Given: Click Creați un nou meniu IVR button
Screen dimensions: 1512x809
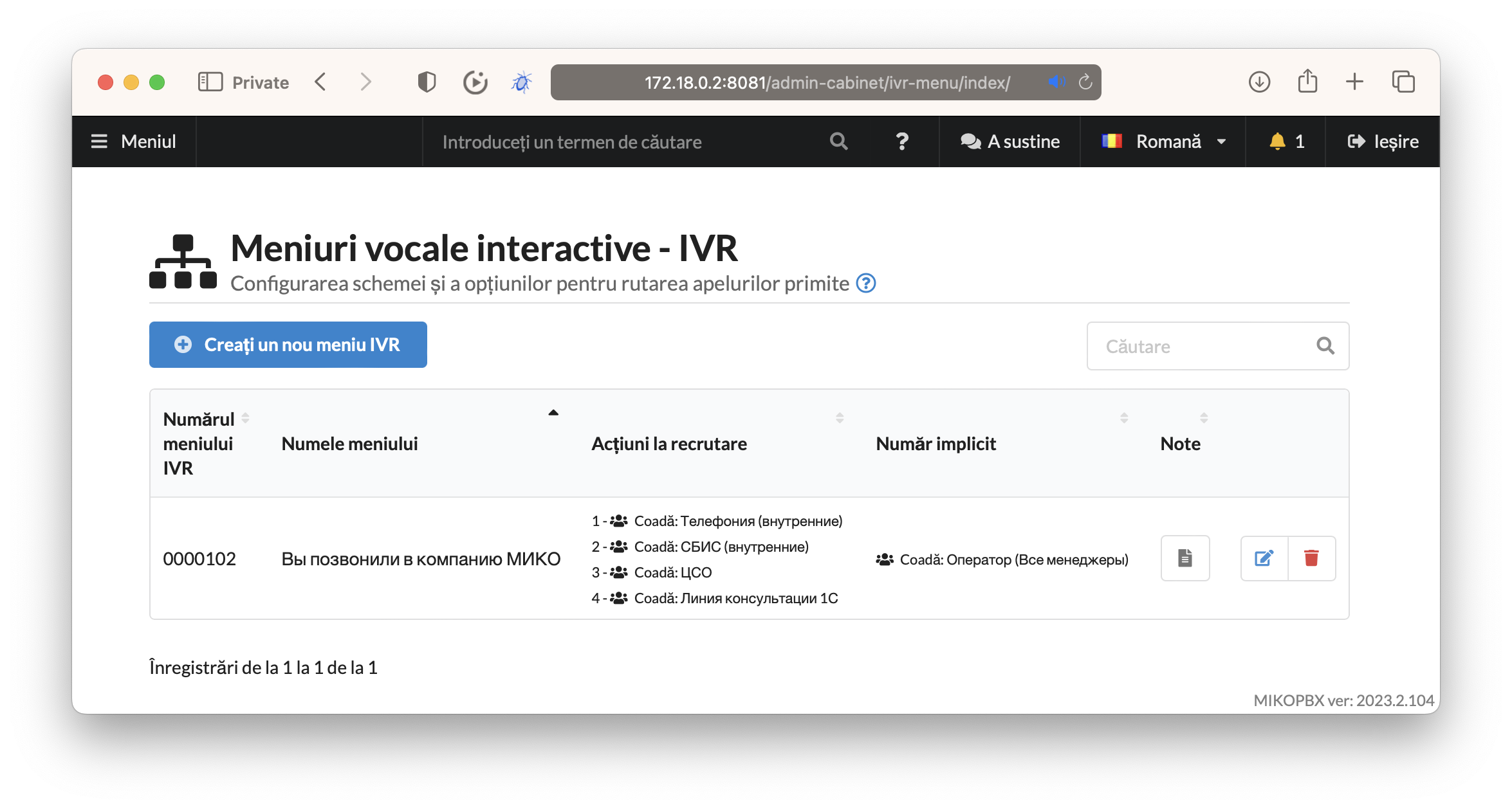Looking at the screenshot, I should 288,345.
